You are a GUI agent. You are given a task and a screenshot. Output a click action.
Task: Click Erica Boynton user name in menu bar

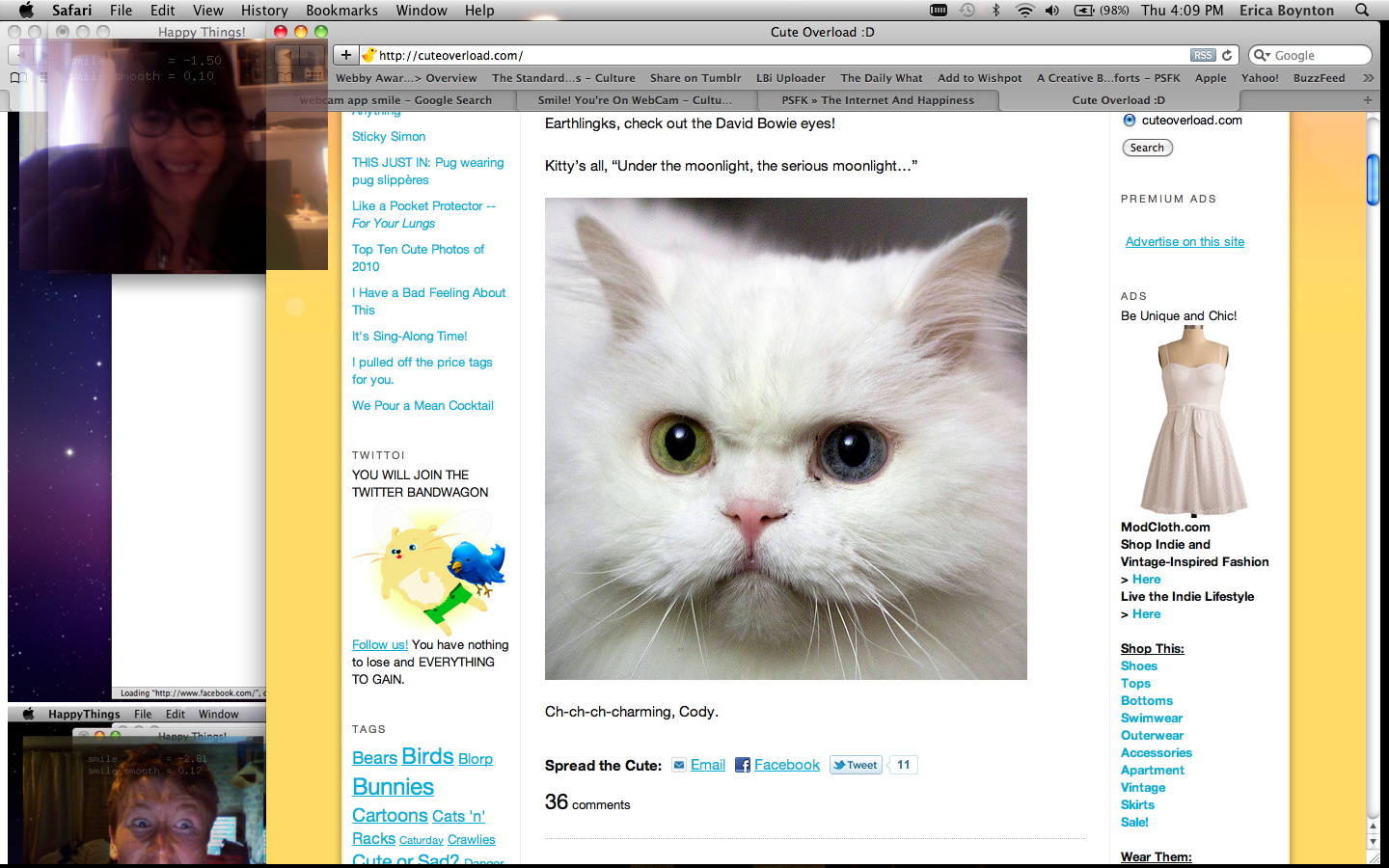[1287, 11]
